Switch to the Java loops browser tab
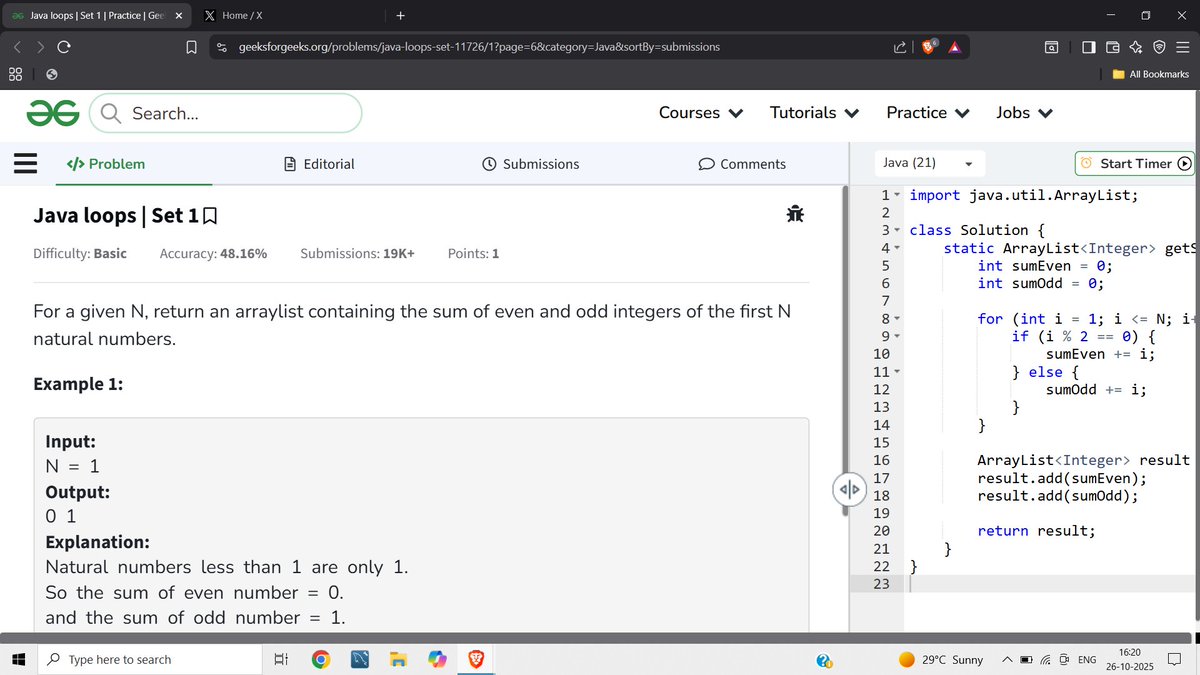The height and width of the screenshot is (675, 1200). coord(94,15)
